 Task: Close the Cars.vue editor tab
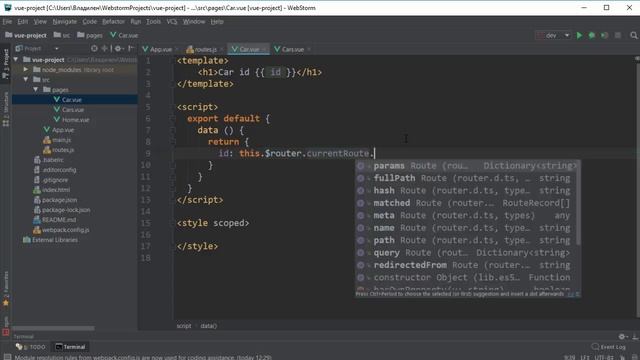(309, 49)
